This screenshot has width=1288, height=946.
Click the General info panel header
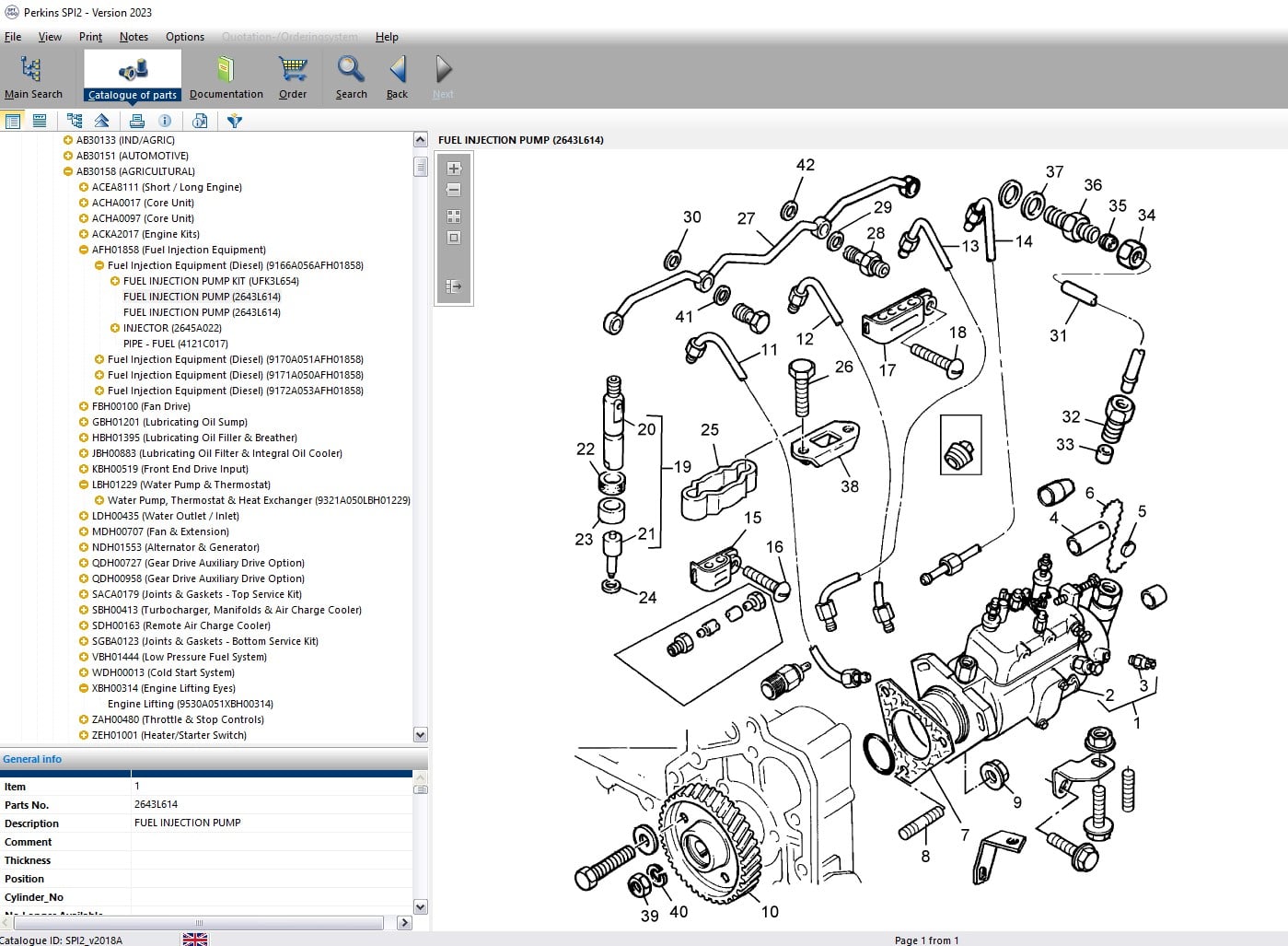coord(214,759)
